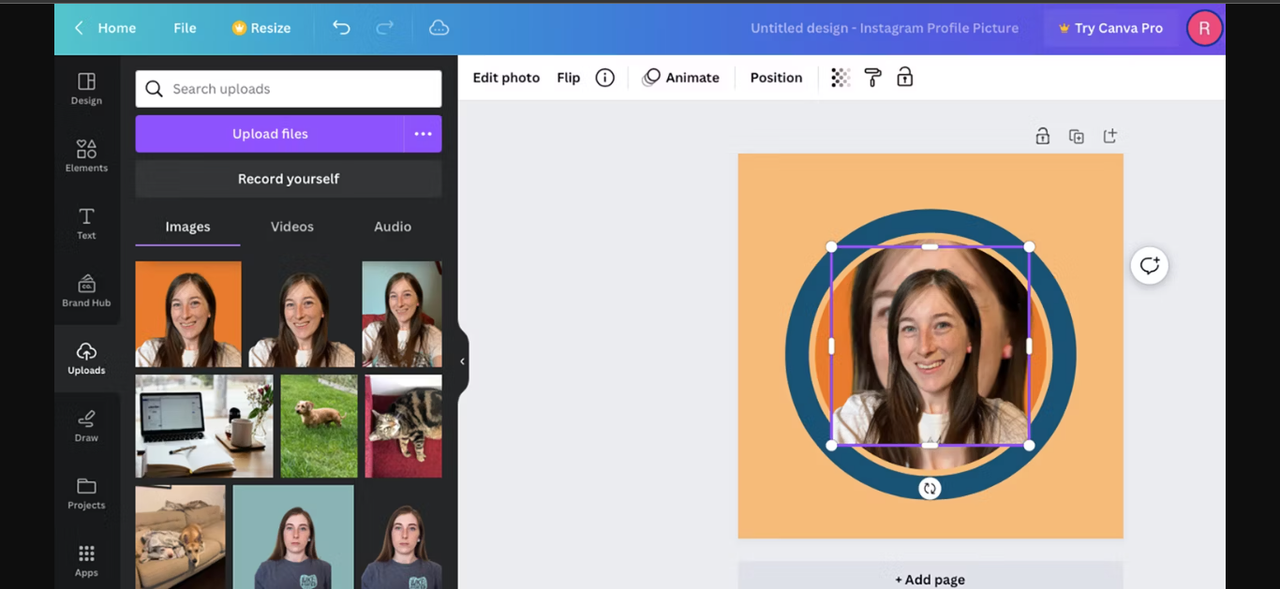Image resolution: width=1280 pixels, height=589 pixels.
Task: Select the dachshund on grass thumbnail
Action: (x=319, y=426)
